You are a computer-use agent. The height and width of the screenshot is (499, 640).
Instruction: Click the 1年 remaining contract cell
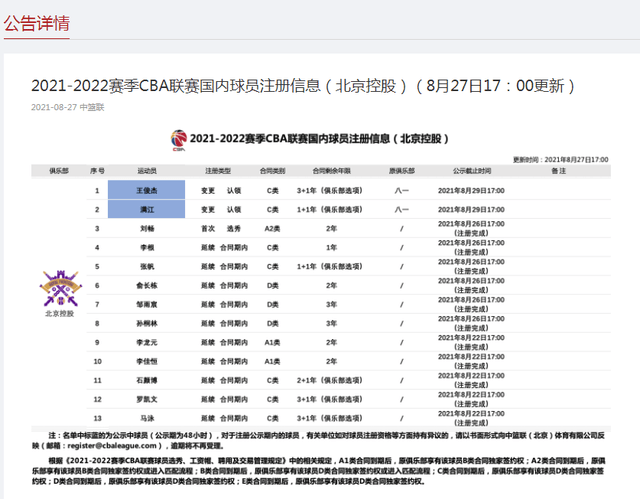coord(331,248)
